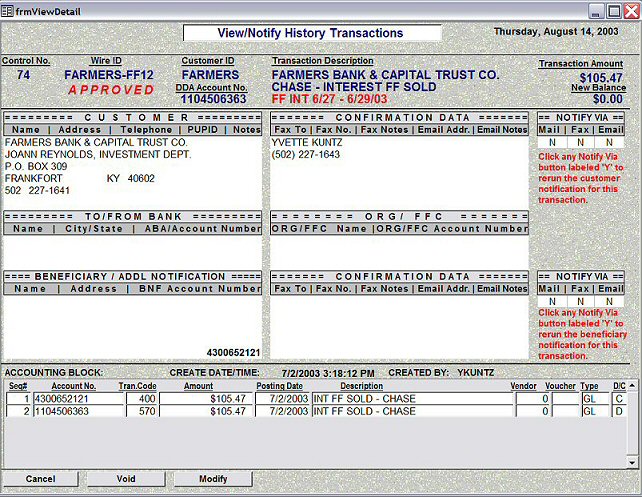Viewport: 642px width, 497px height.
Task: Click Tran.Code field 570
Action: pos(141,411)
